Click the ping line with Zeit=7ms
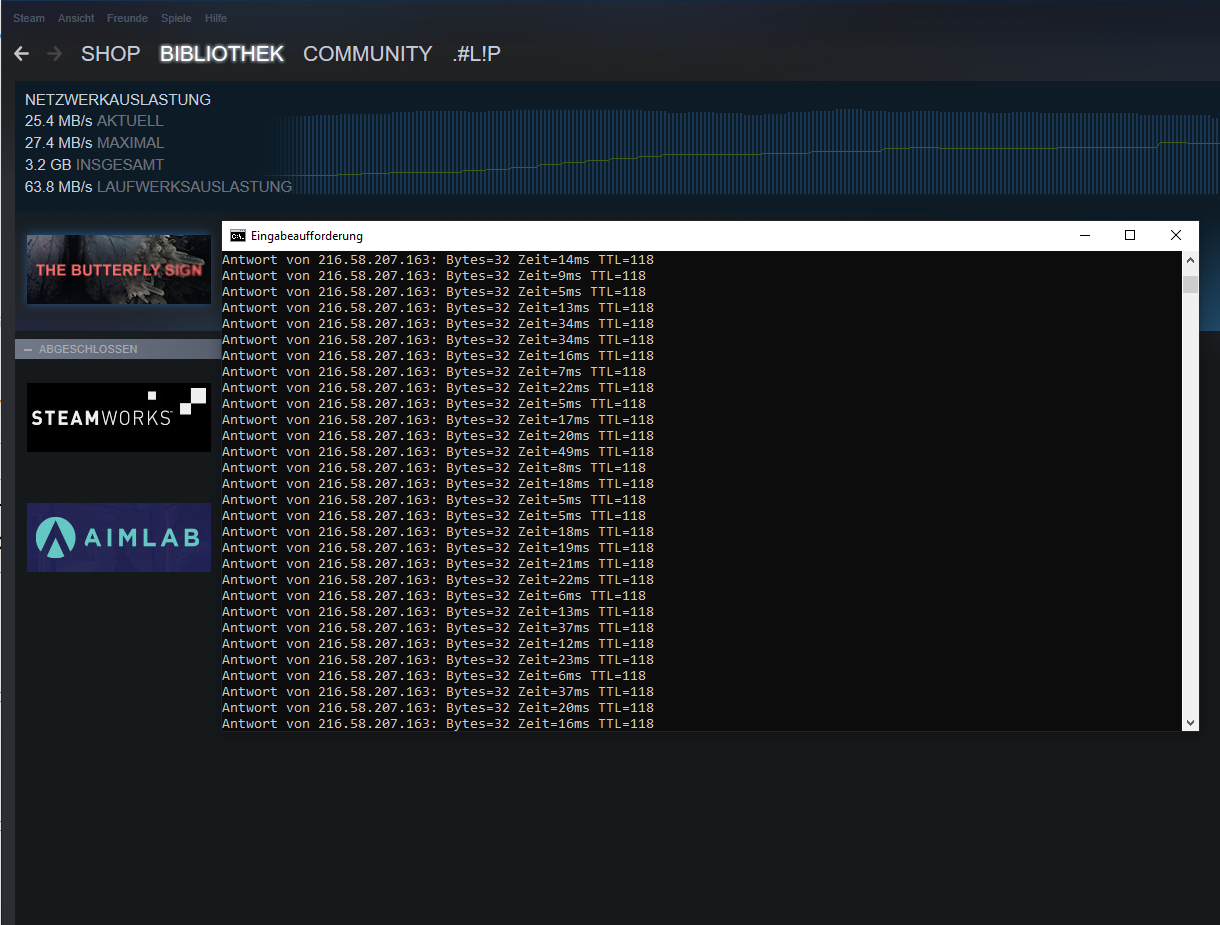Image resolution: width=1220 pixels, height=925 pixels. (x=434, y=372)
